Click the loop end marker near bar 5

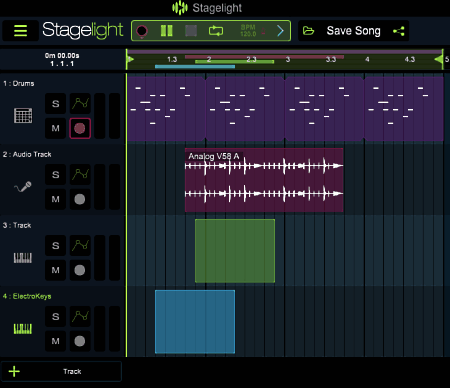tap(439, 60)
